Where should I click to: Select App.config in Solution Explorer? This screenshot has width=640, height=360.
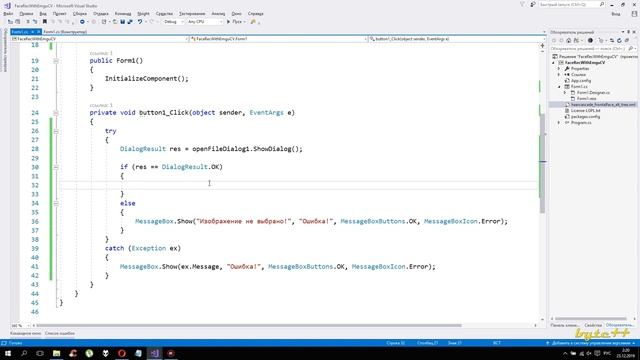coord(580,81)
